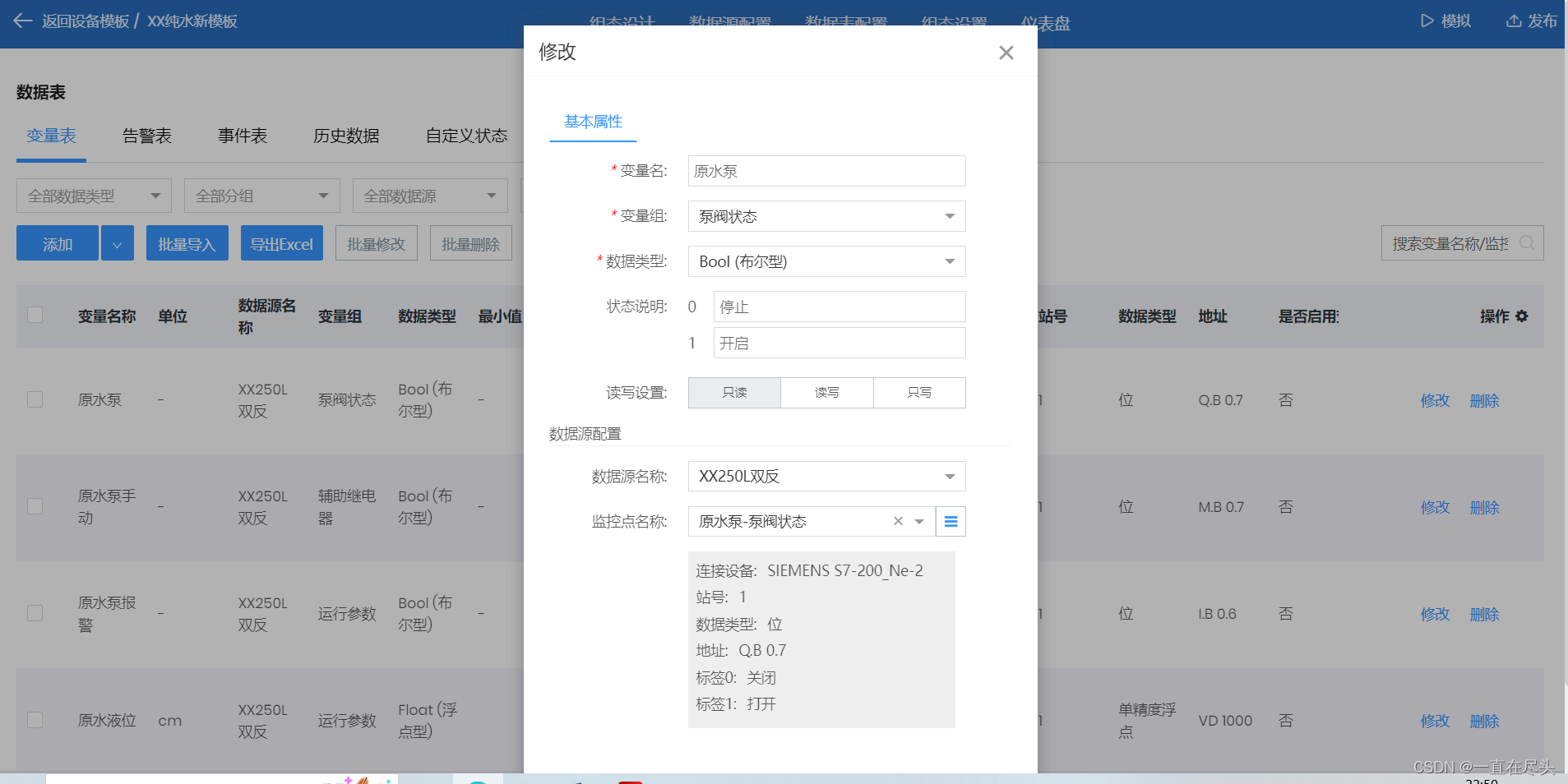Select the 读写 read-write option
This screenshot has width=1568, height=784.
[827, 393]
